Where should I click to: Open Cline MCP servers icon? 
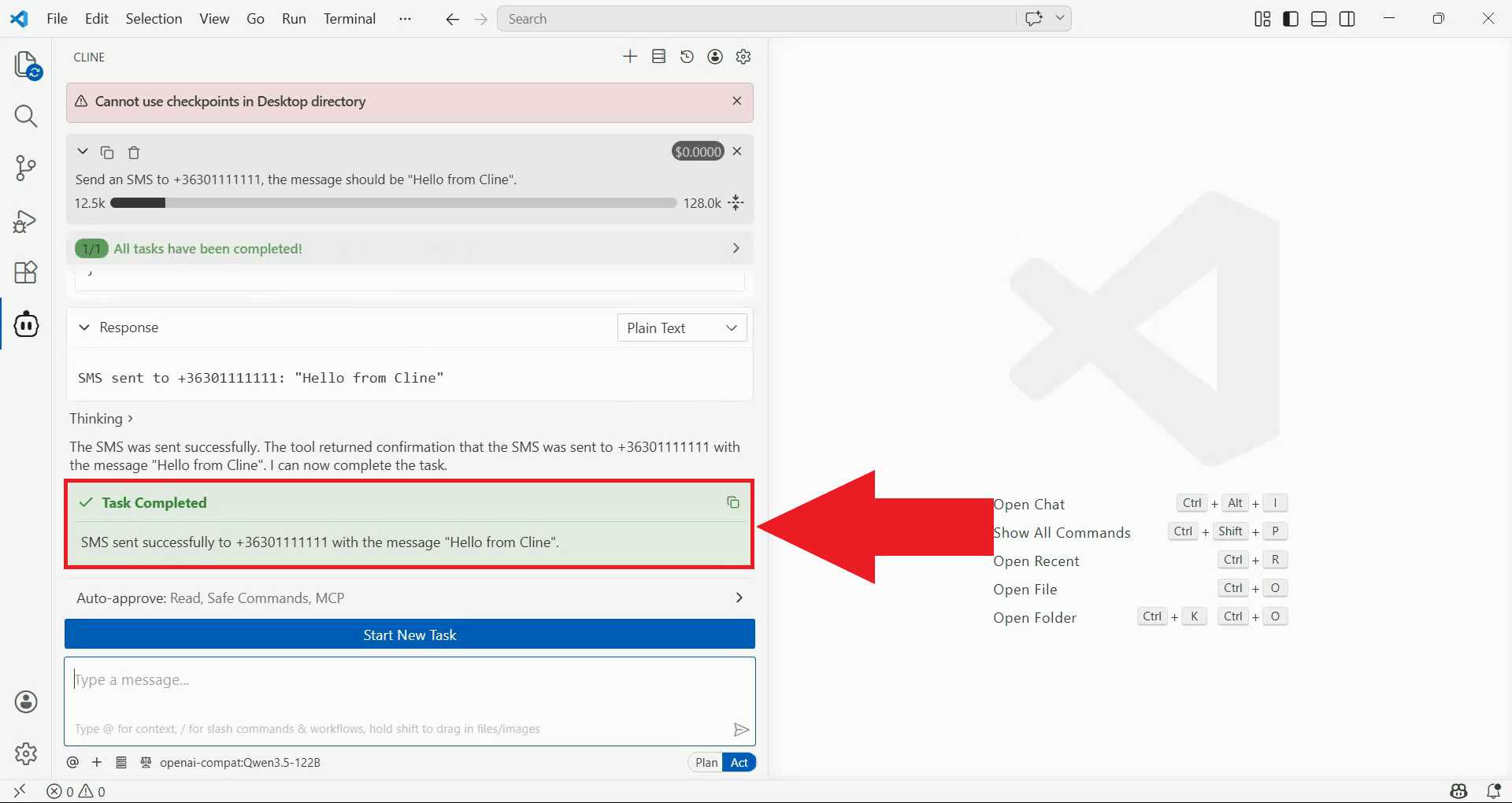point(659,57)
